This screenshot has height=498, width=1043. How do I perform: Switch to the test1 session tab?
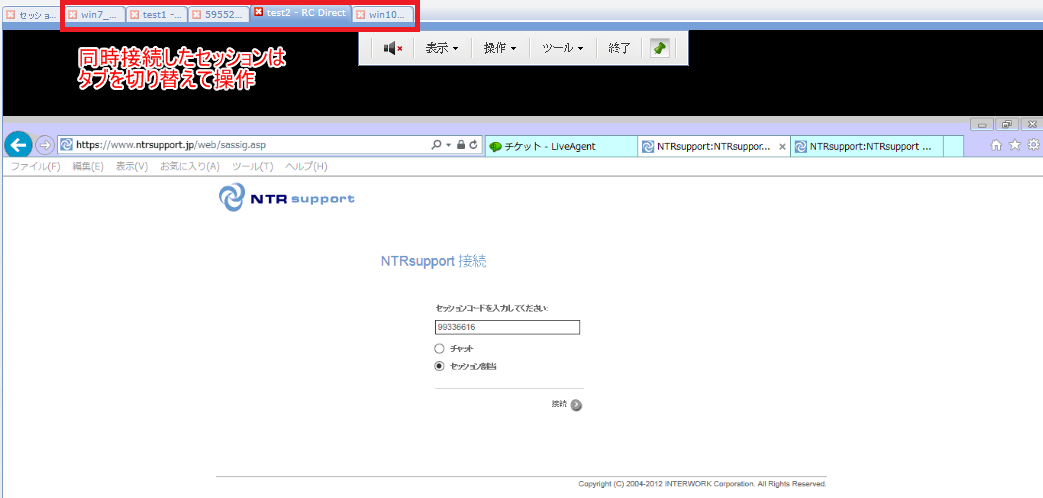click(156, 15)
